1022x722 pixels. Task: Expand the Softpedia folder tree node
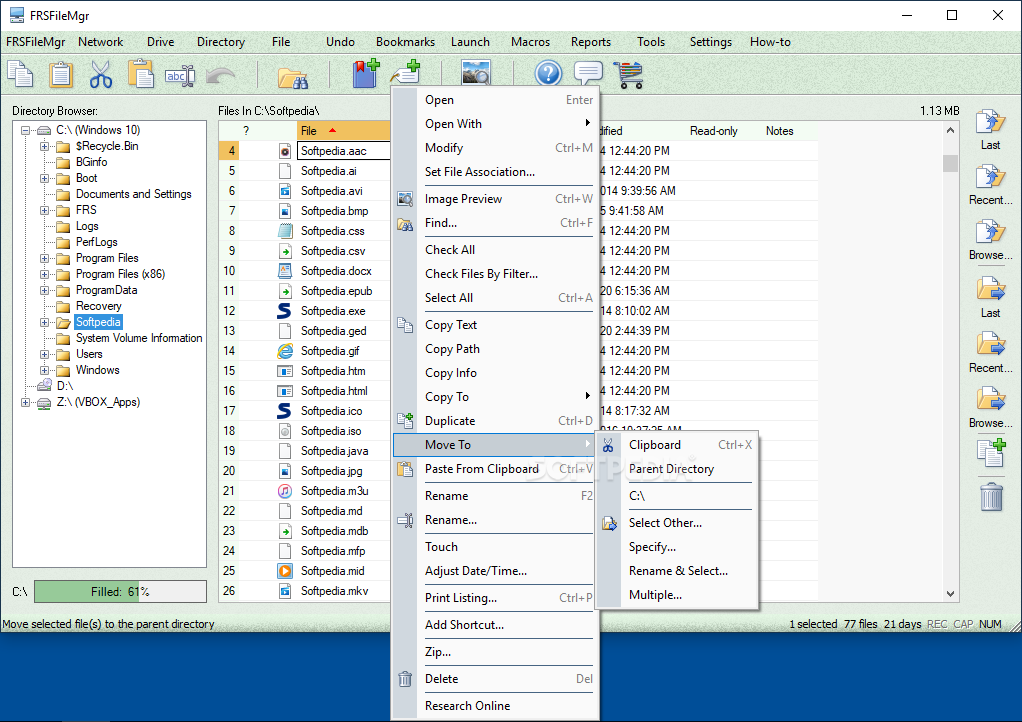pyautogui.click(x=44, y=323)
